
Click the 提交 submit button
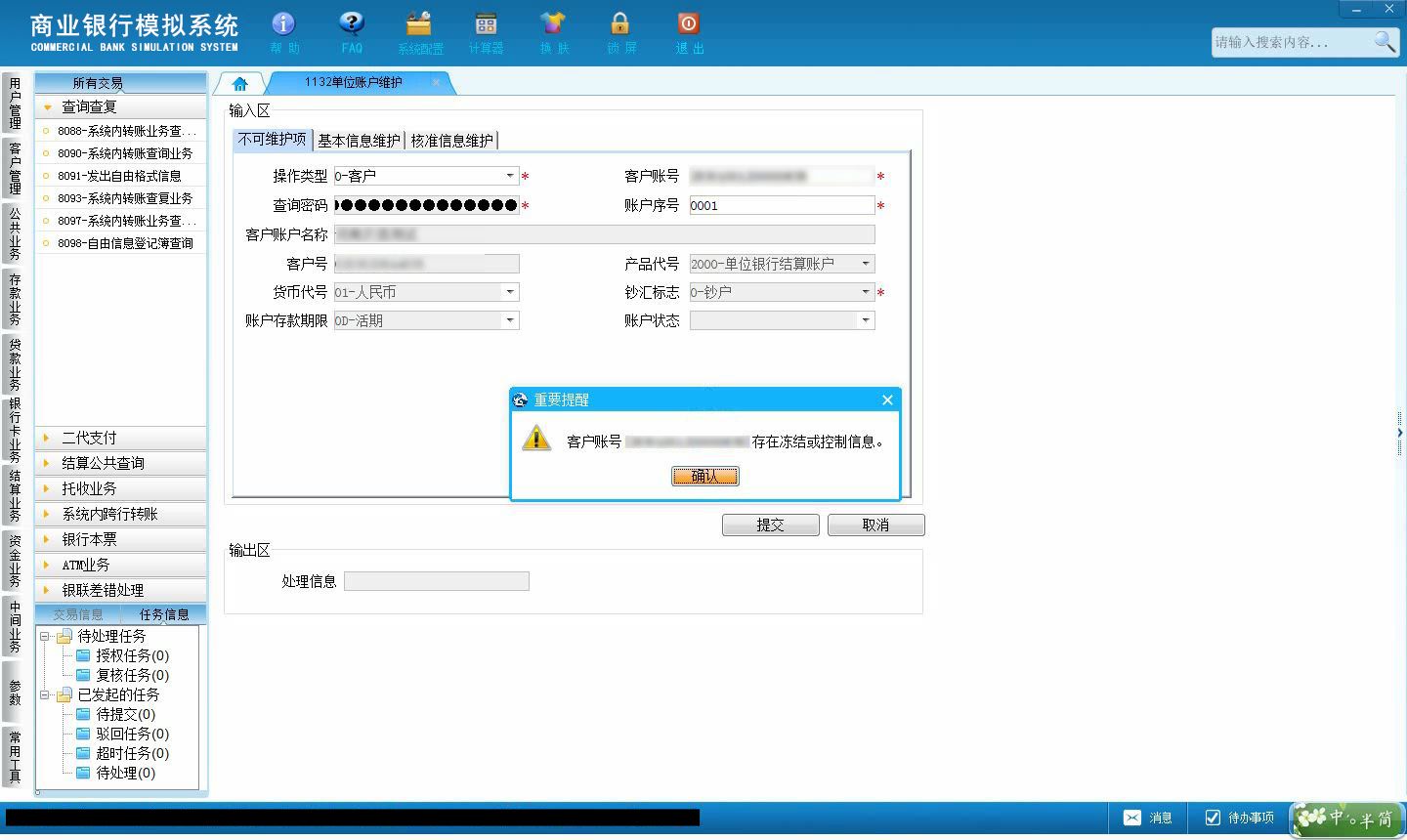(770, 525)
